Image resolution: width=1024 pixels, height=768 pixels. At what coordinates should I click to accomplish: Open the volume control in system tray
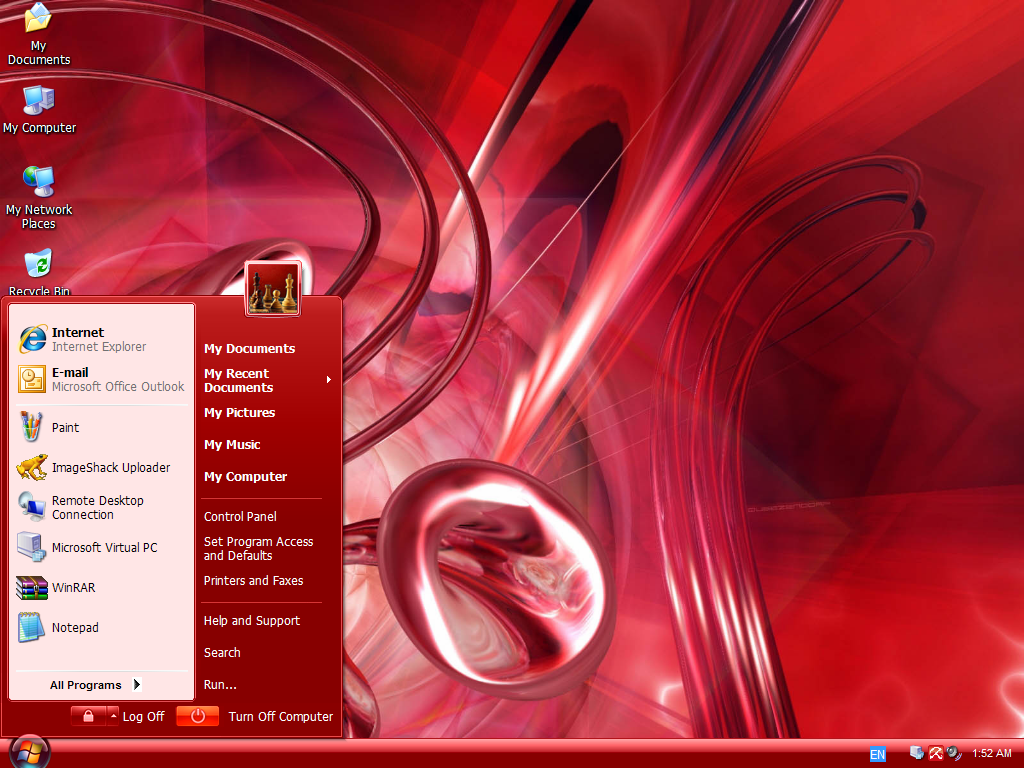(953, 753)
